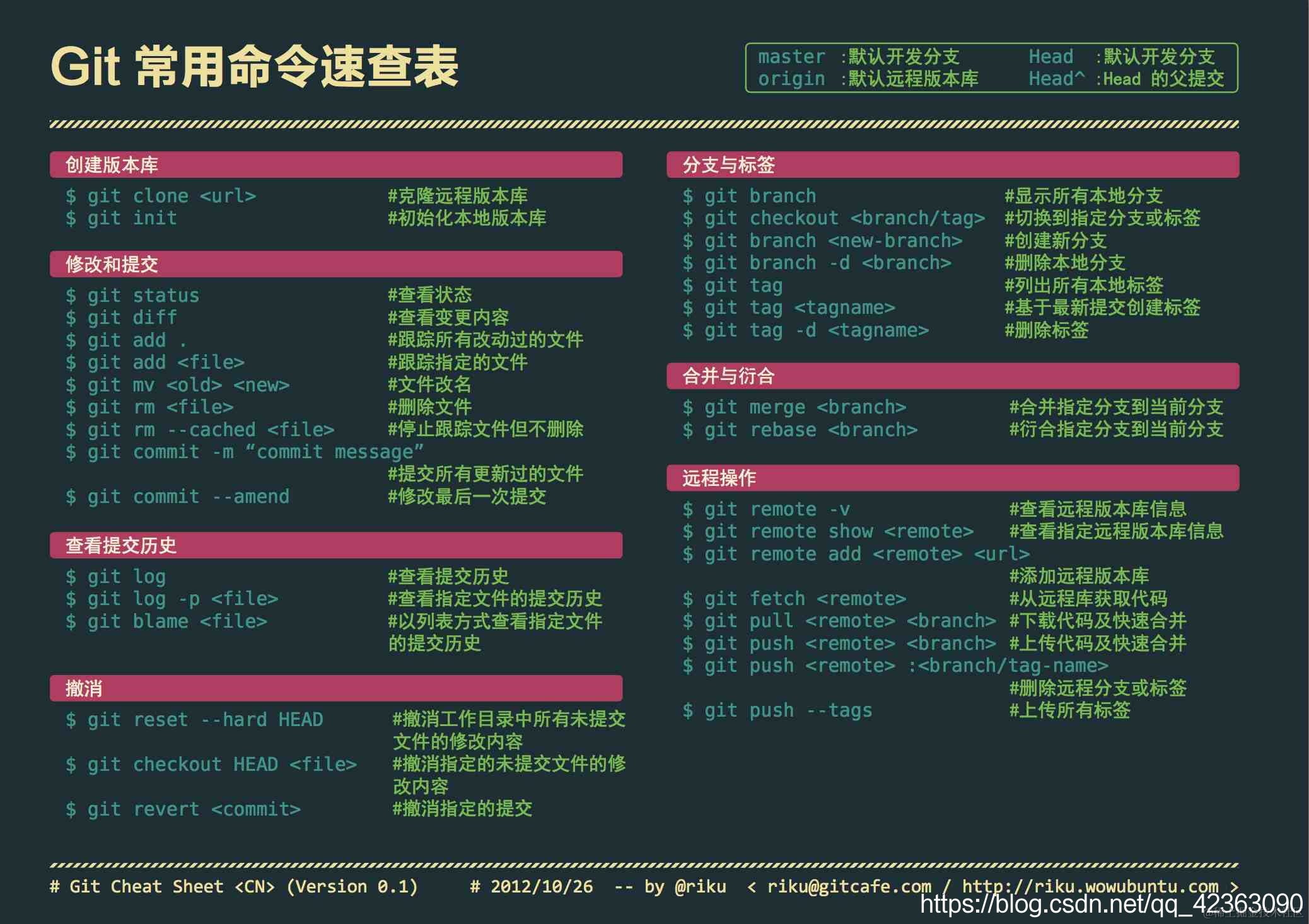Click the 远程操作 section header
Image resolution: width=1309 pixels, height=924 pixels.
719,478
